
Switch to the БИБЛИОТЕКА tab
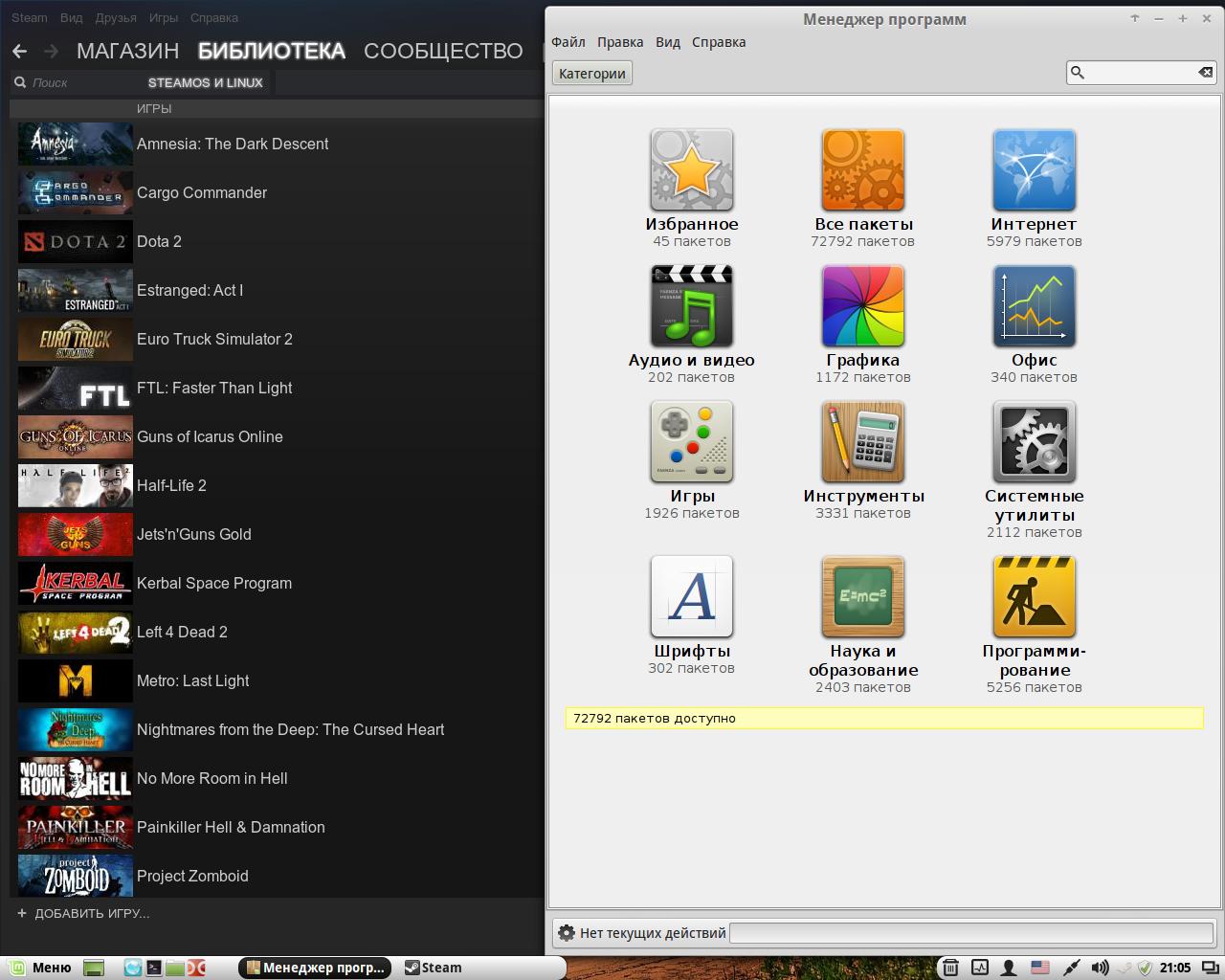point(272,51)
